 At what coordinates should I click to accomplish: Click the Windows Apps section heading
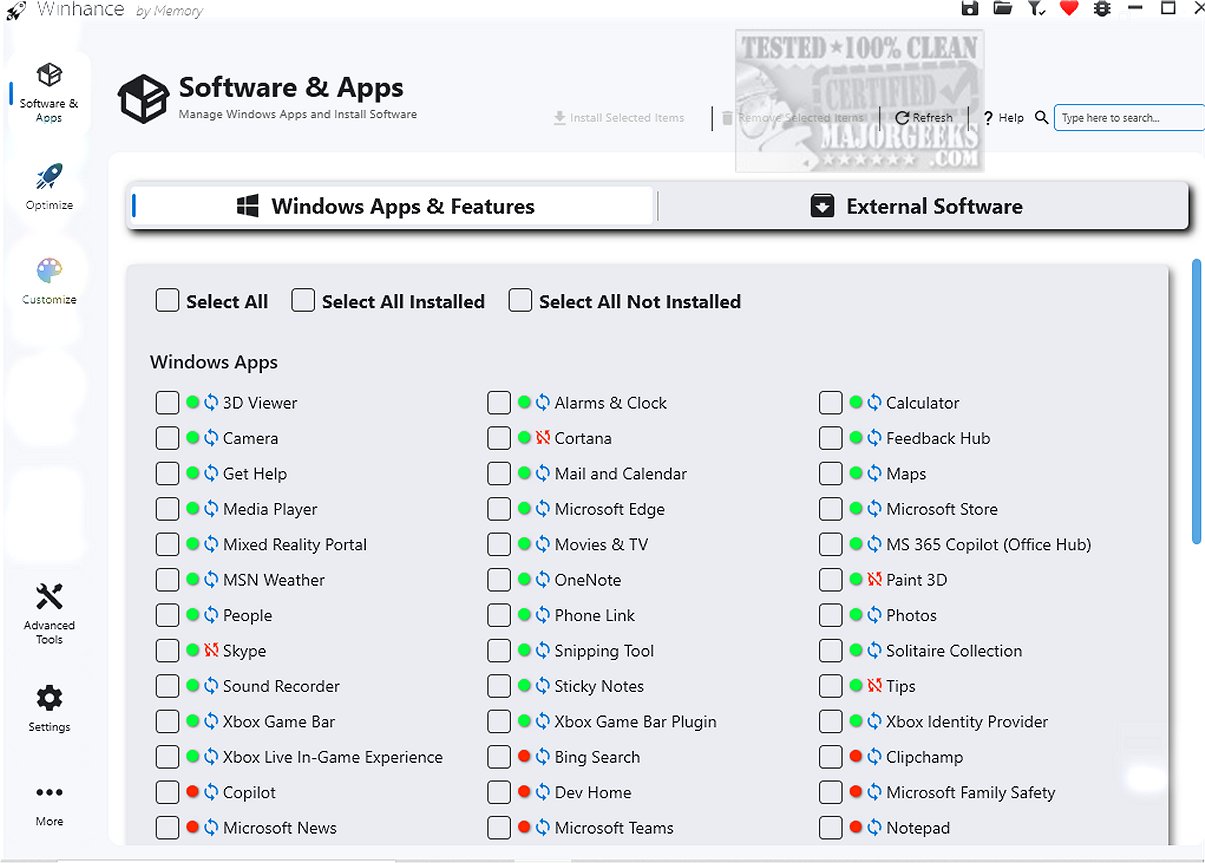(214, 362)
